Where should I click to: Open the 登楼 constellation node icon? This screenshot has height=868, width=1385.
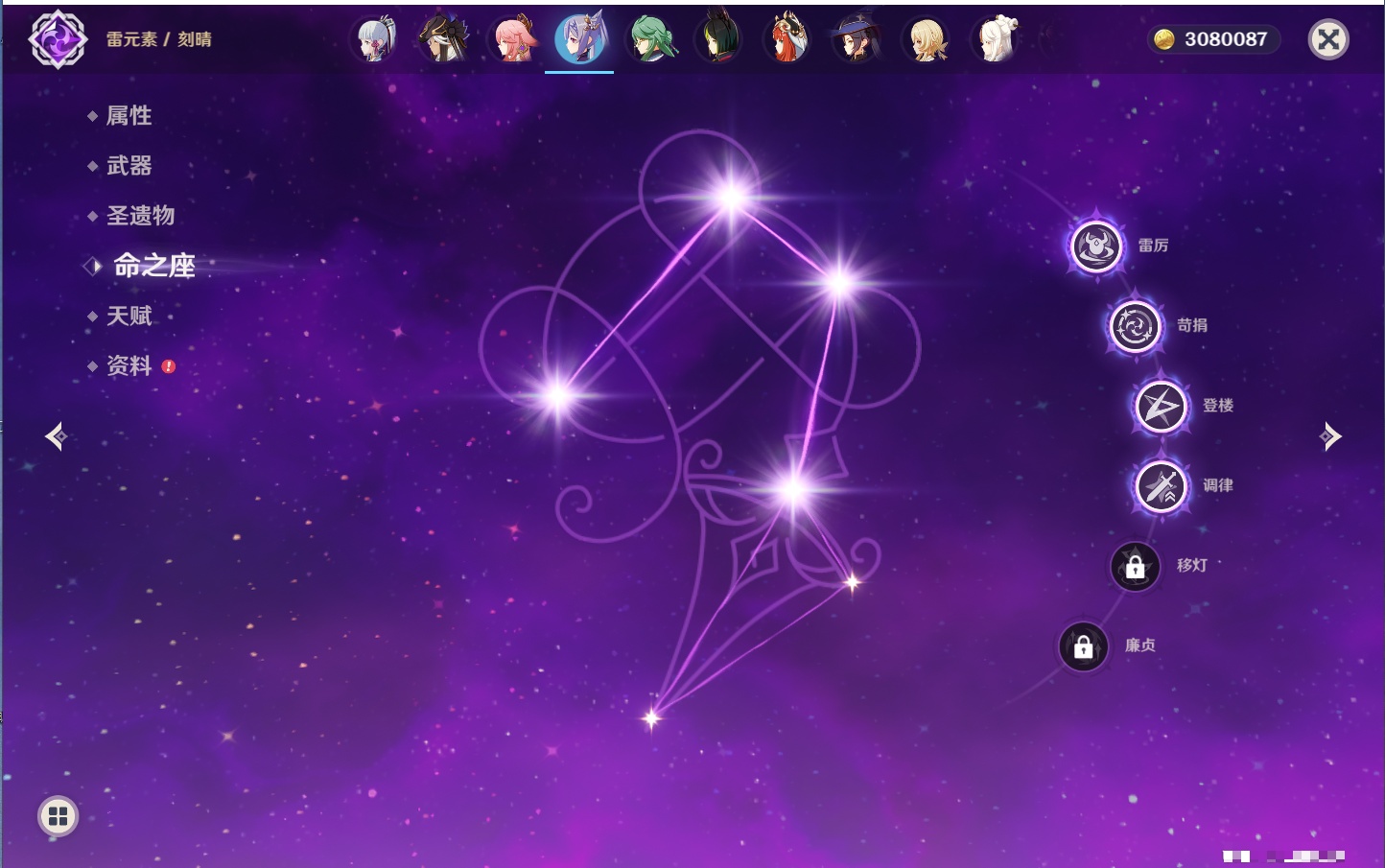1162,407
